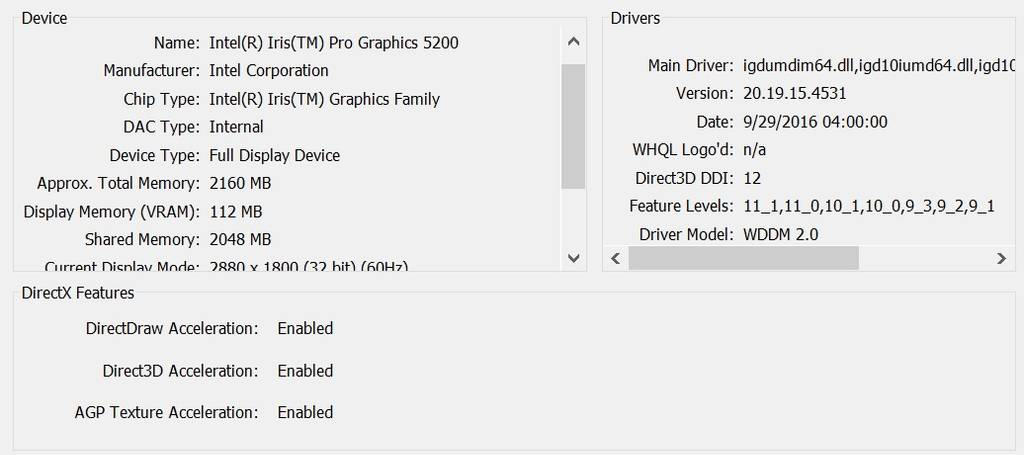The image size is (1024, 455).
Task: Click the Manufacturer value Intel Corporation
Action: [x=268, y=71]
